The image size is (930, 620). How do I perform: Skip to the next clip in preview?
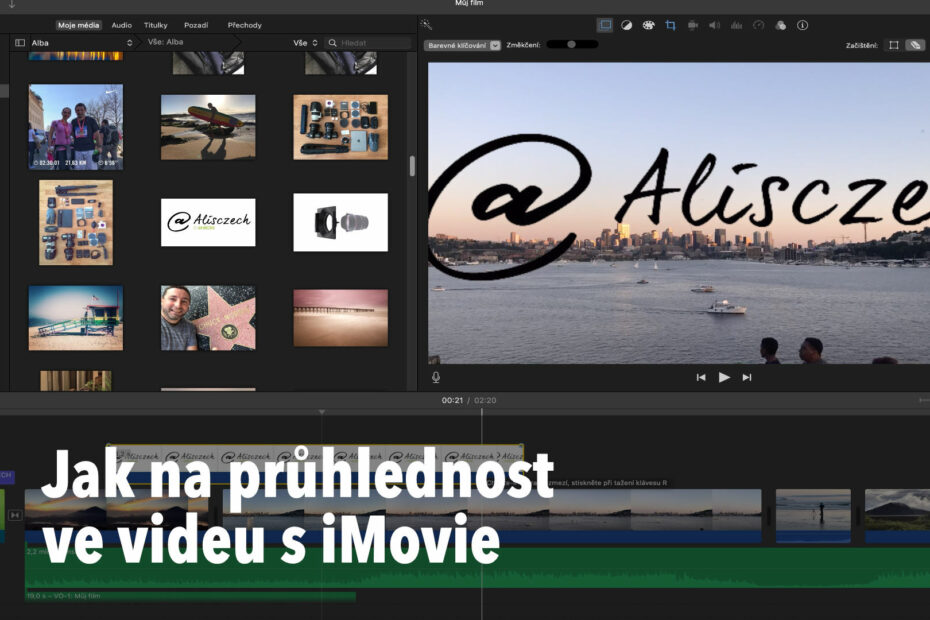coord(747,377)
